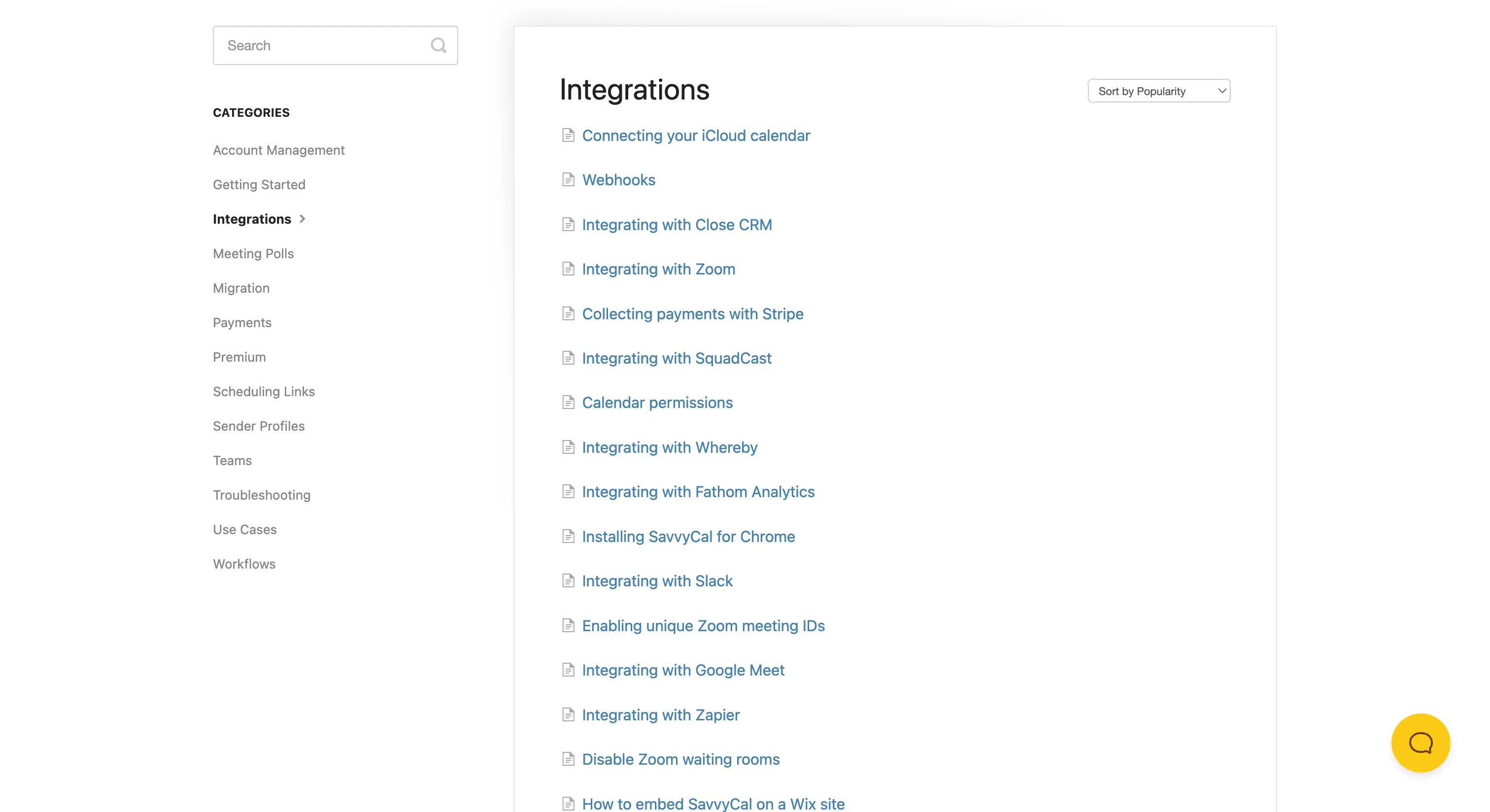The height and width of the screenshot is (812, 1490).
Task: Click document icon beside Integrating with Zapier
Action: coord(568,715)
